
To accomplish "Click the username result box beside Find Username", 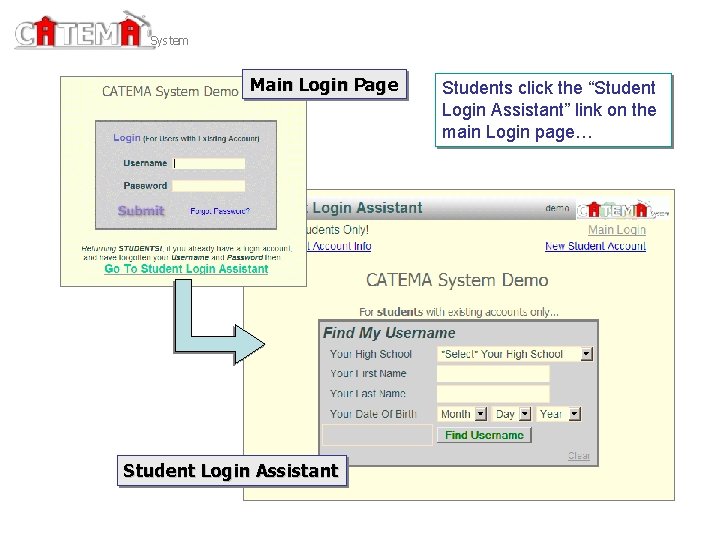I will click(x=377, y=435).
